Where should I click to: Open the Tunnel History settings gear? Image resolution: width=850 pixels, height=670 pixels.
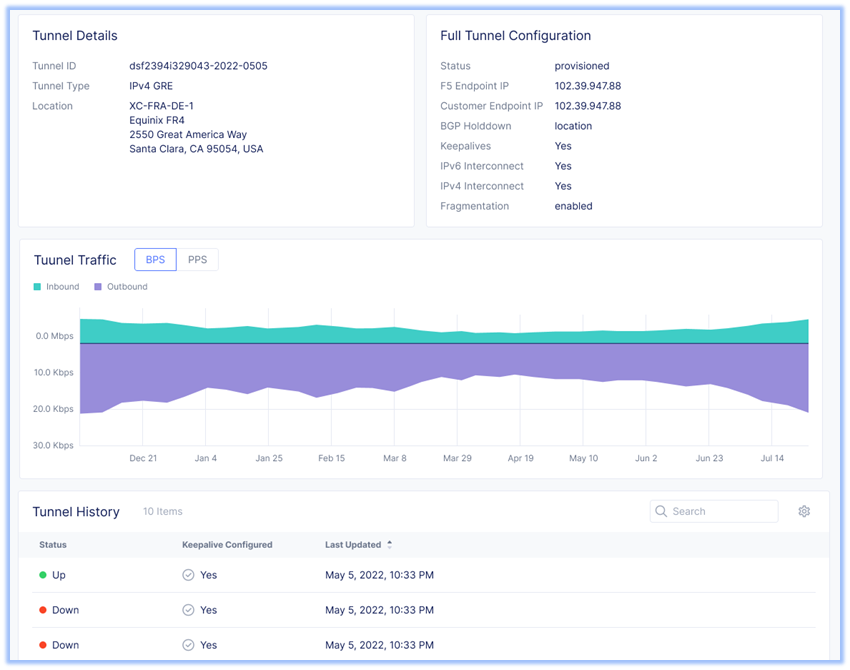click(804, 512)
